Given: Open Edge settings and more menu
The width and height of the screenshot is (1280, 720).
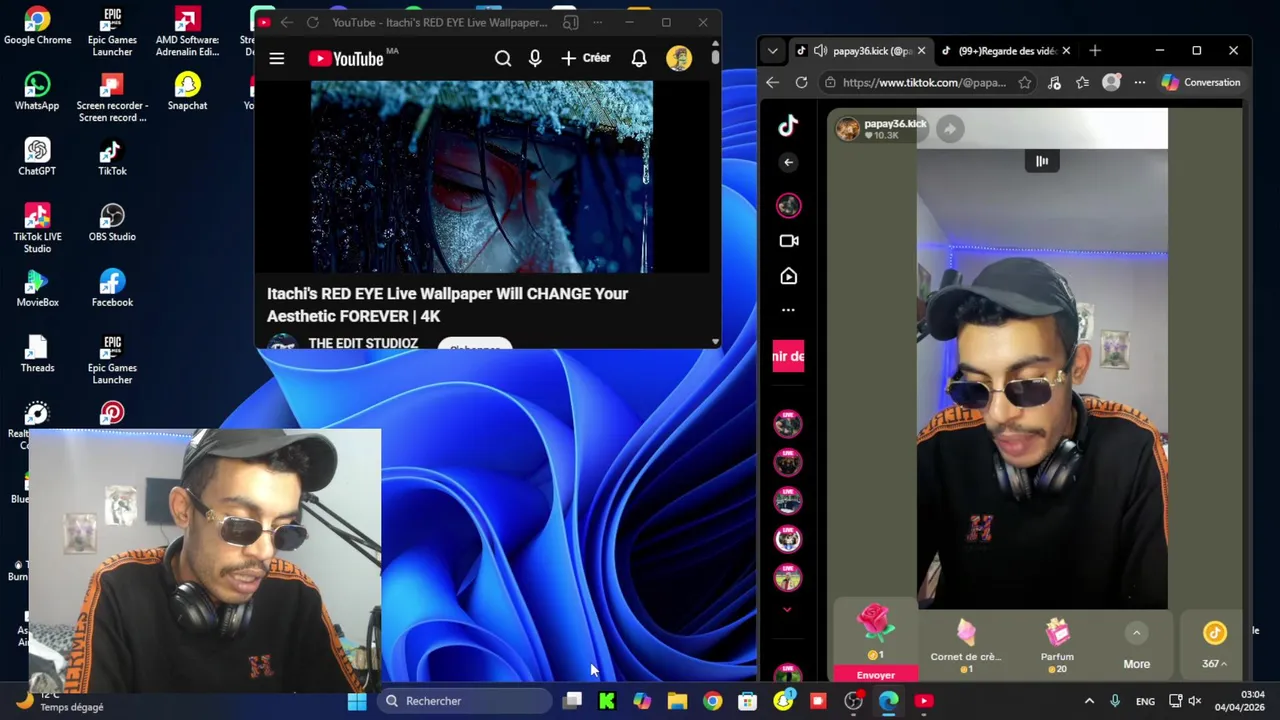Looking at the screenshot, I should (x=1139, y=83).
